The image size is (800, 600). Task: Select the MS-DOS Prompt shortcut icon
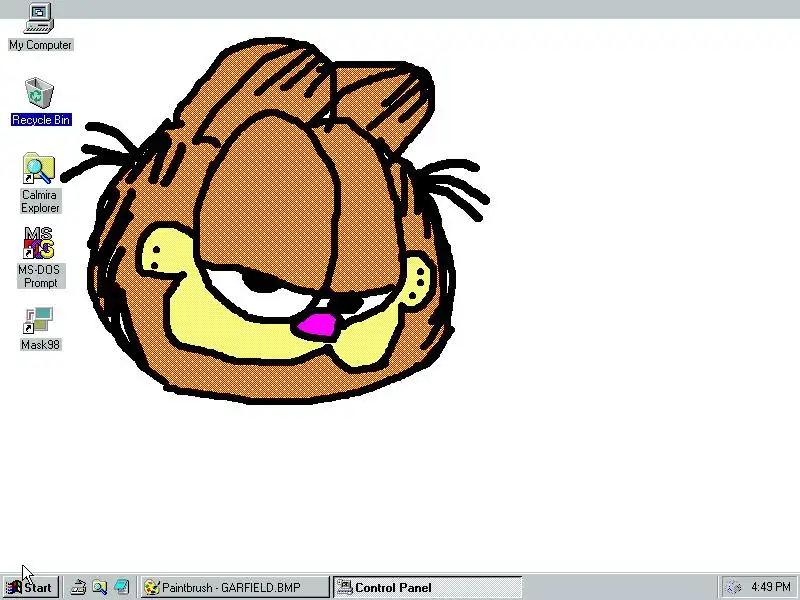click(39, 243)
